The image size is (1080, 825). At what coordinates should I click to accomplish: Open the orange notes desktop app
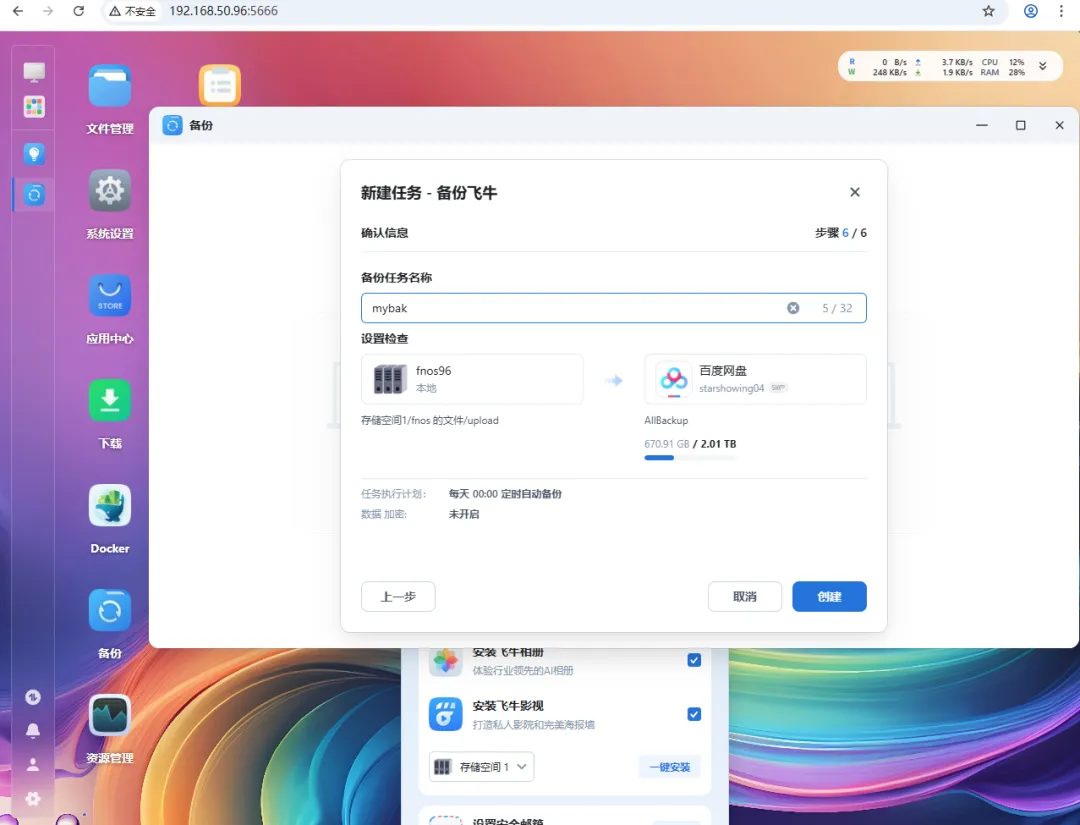tap(220, 85)
